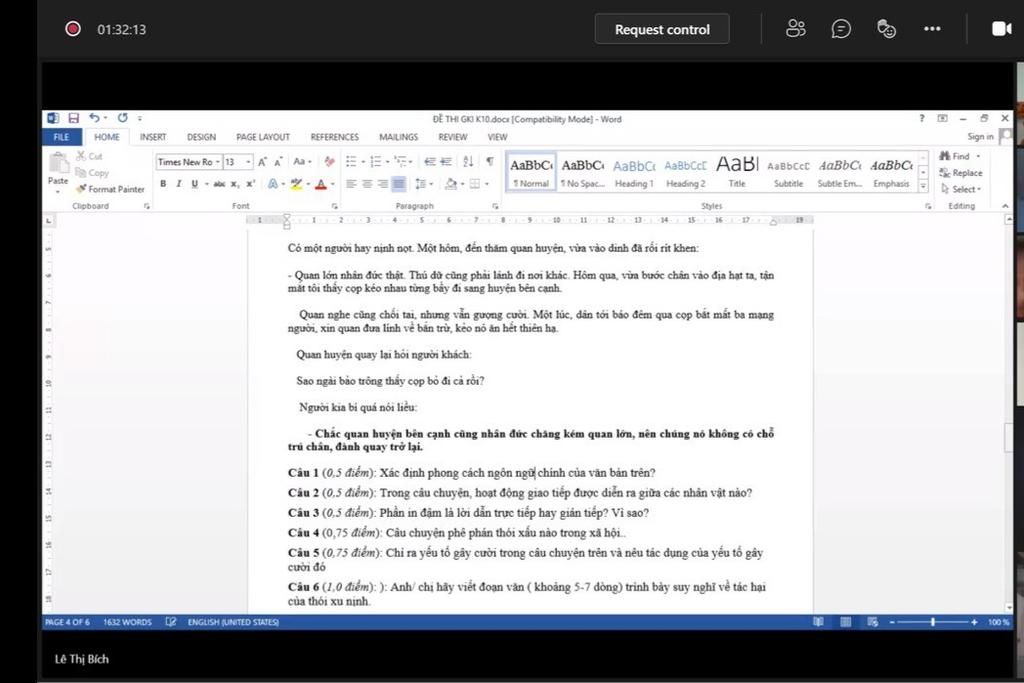Click PAGE 4 OF 6 in status bar

67,622
